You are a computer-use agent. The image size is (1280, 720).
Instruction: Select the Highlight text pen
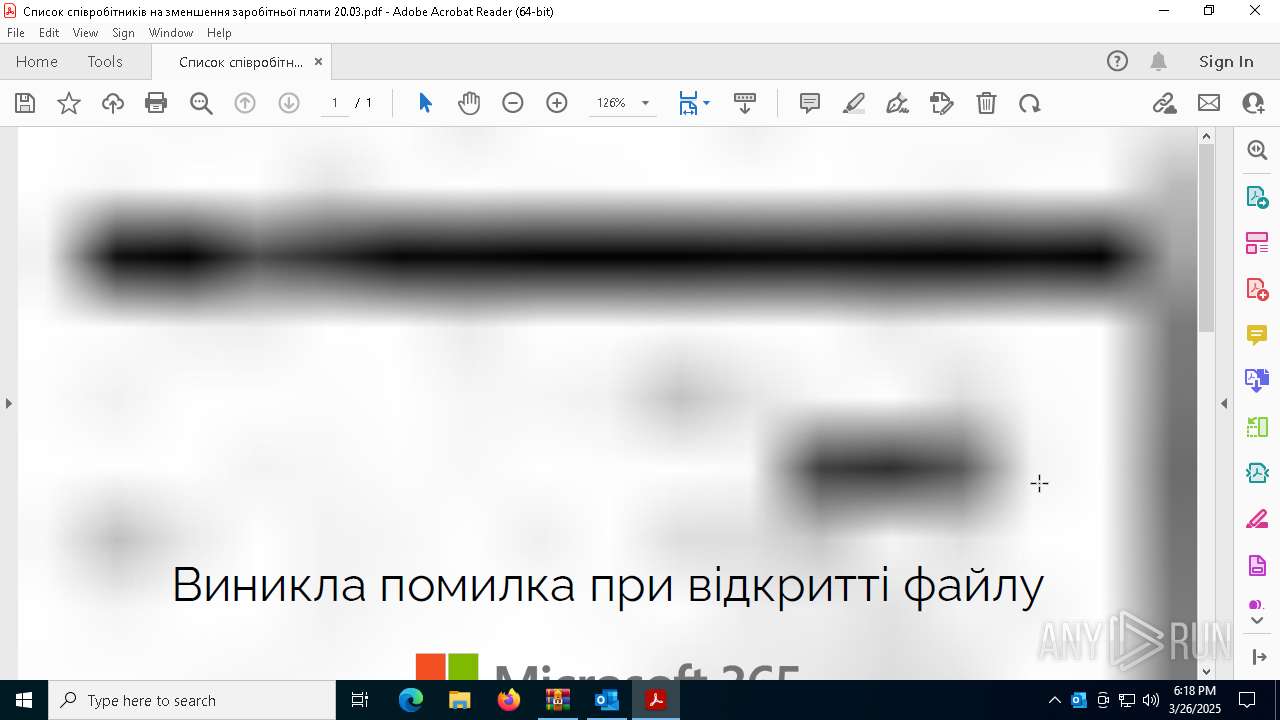[854, 103]
